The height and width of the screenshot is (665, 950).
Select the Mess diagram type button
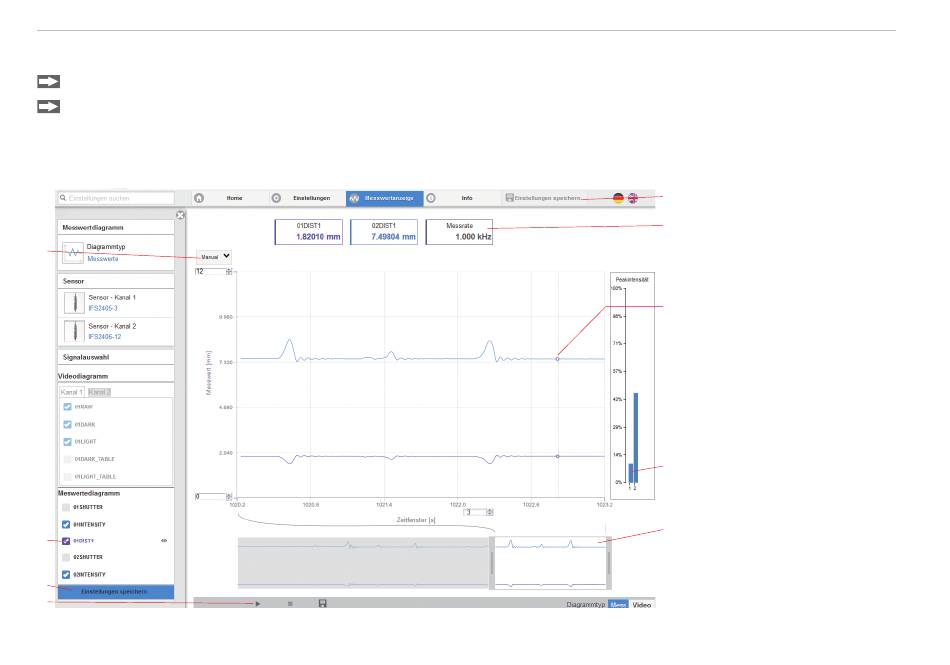click(618, 604)
